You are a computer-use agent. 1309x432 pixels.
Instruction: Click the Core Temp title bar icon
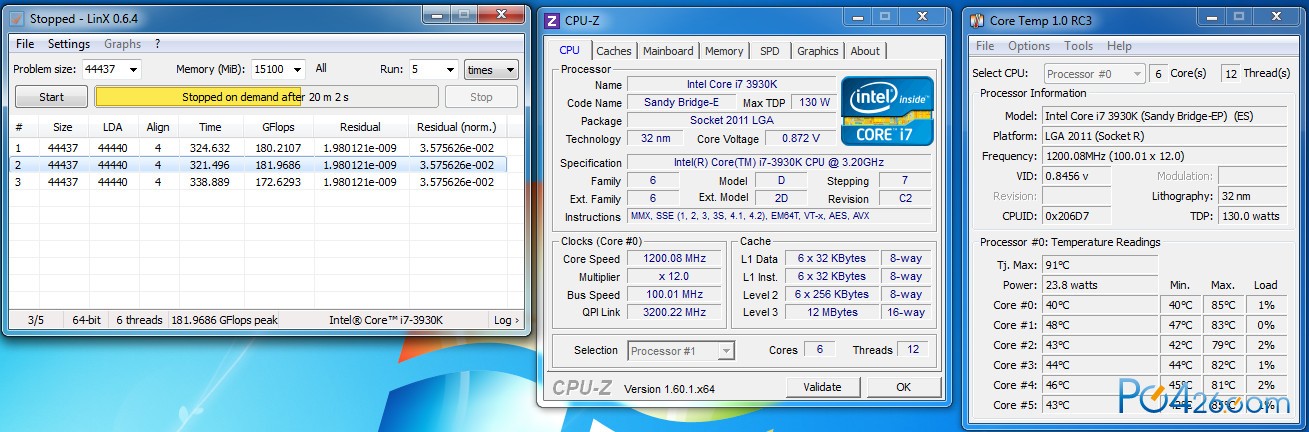977,20
